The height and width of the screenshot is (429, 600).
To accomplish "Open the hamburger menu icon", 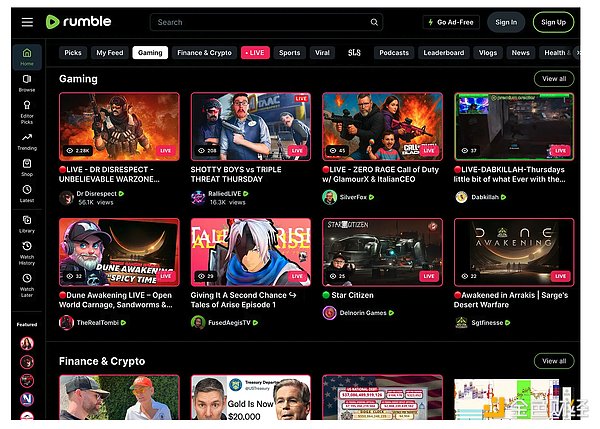I will tap(27, 22).
